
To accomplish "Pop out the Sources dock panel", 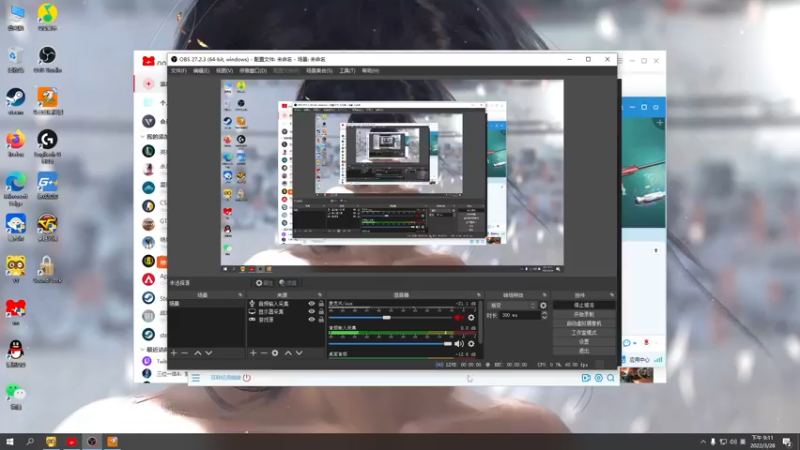I will point(320,295).
